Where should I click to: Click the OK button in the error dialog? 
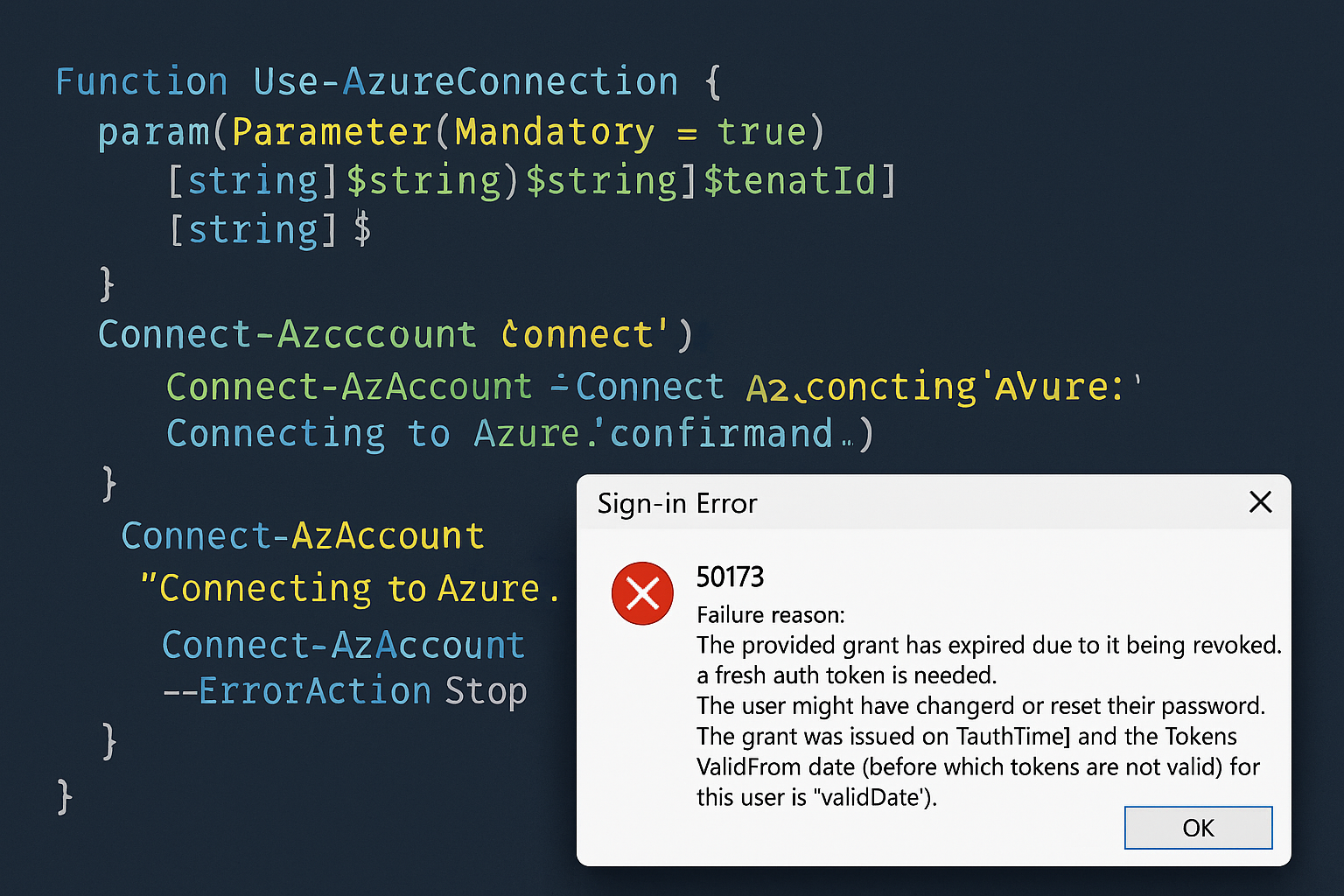[1198, 828]
